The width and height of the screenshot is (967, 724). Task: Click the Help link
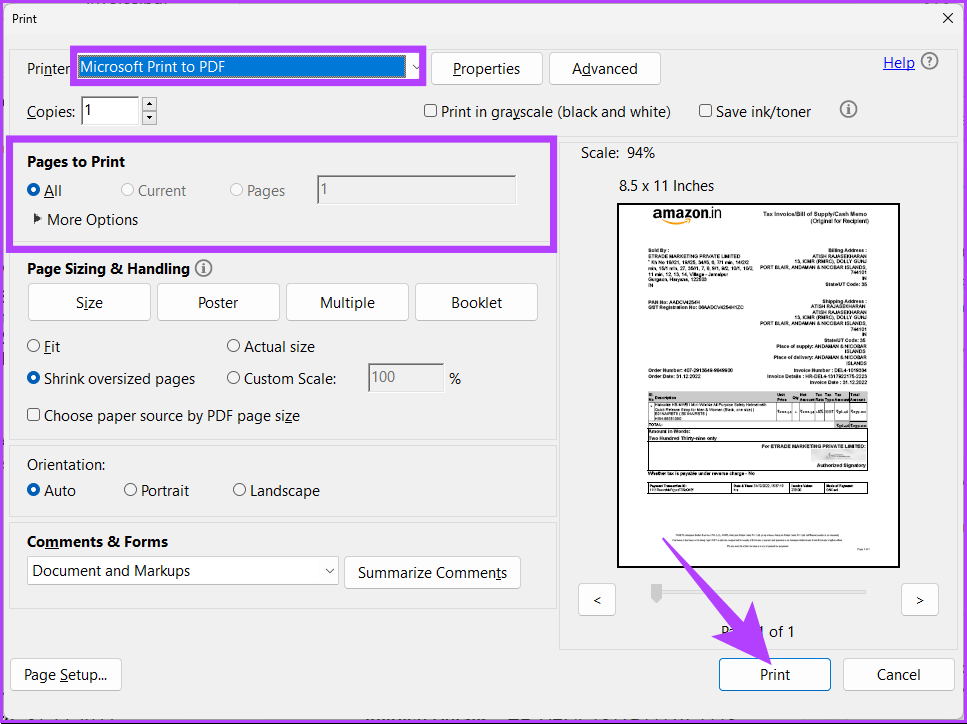click(899, 62)
